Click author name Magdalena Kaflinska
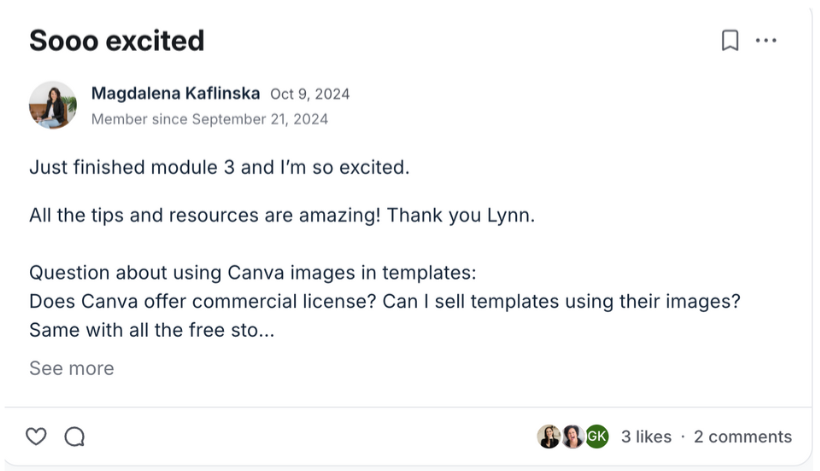This screenshot has height=471, width=820. point(175,94)
